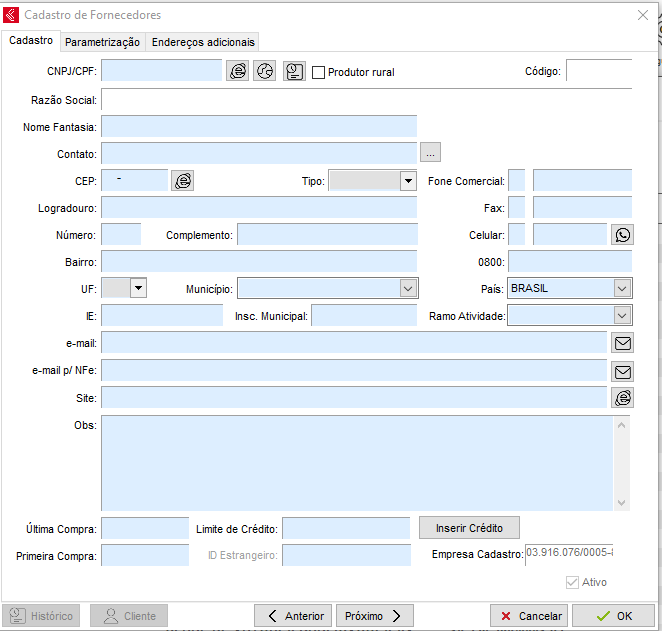662x631 pixels.
Task: Enable the Produtor rural checkbox
Action: tap(319, 72)
